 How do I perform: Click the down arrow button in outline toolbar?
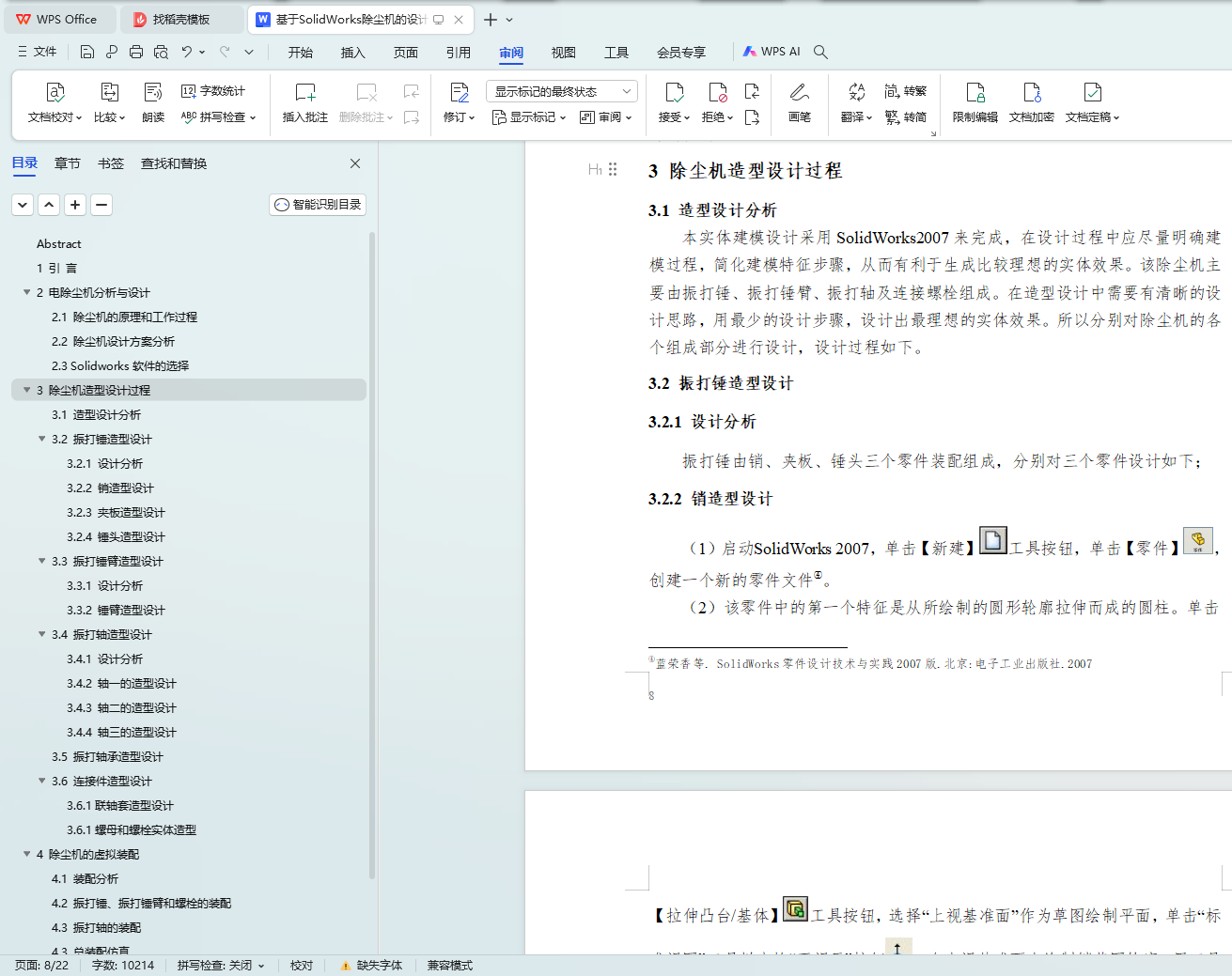[23, 205]
